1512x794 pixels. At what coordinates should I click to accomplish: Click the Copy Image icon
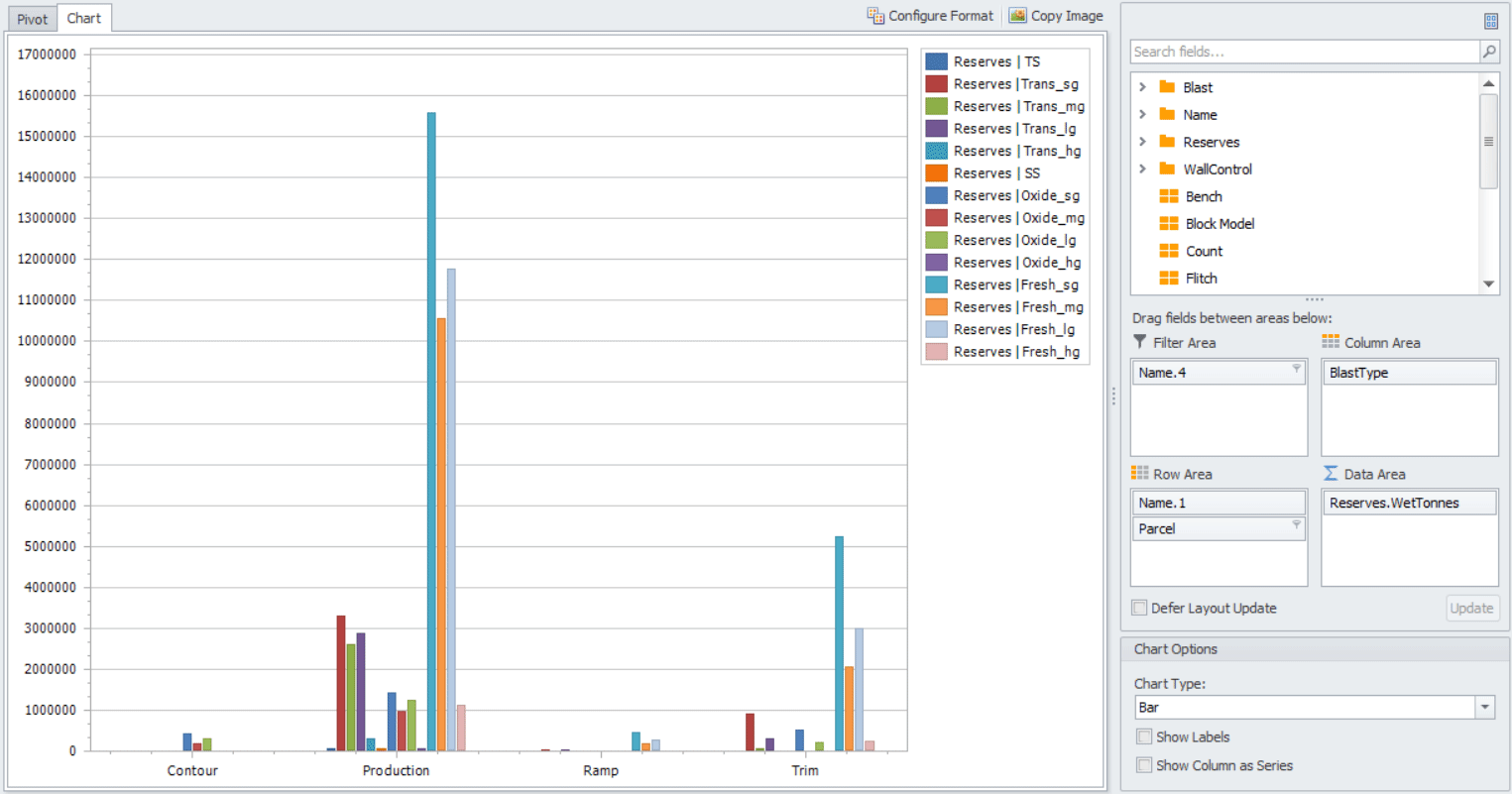(1017, 16)
